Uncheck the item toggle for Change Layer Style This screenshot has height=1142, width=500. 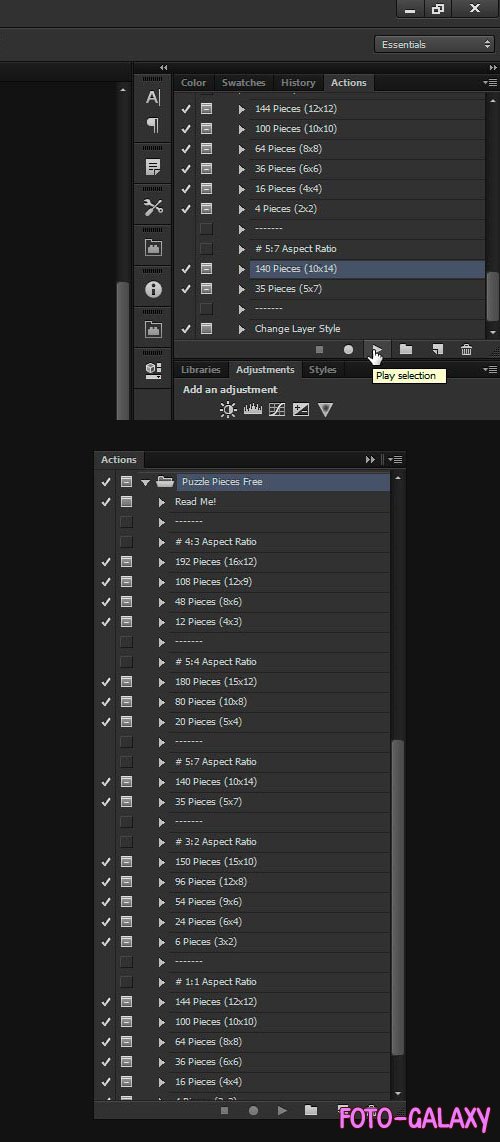[186, 329]
